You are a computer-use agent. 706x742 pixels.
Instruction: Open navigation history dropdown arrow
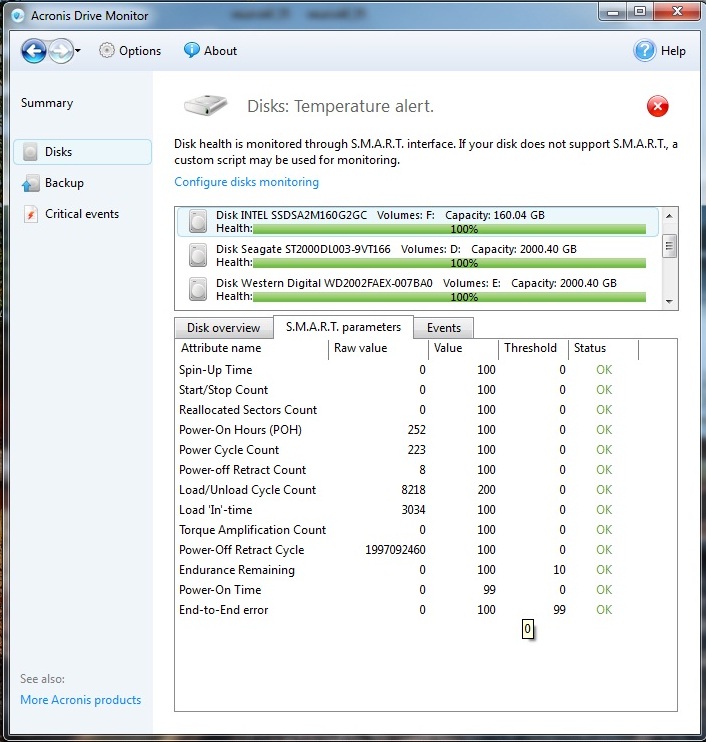click(x=78, y=51)
